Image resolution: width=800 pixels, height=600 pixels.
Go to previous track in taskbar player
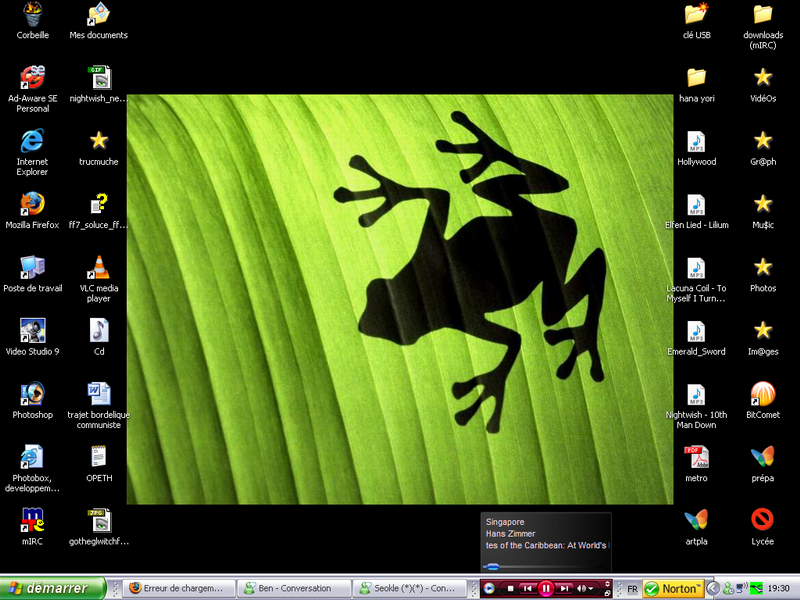point(528,589)
